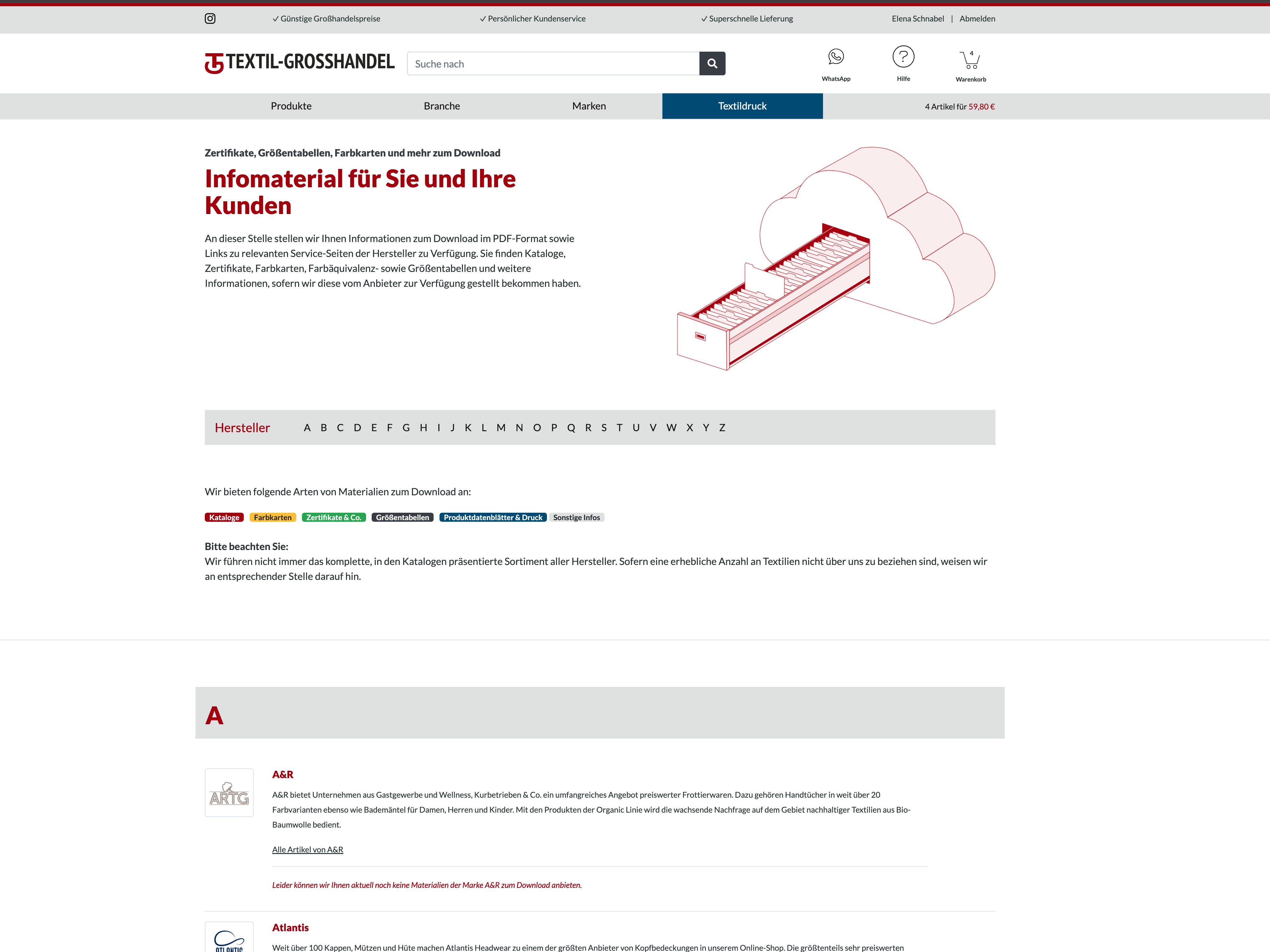Jump to Hersteller letter K
1270x952 pixels.
pos(468,427)
